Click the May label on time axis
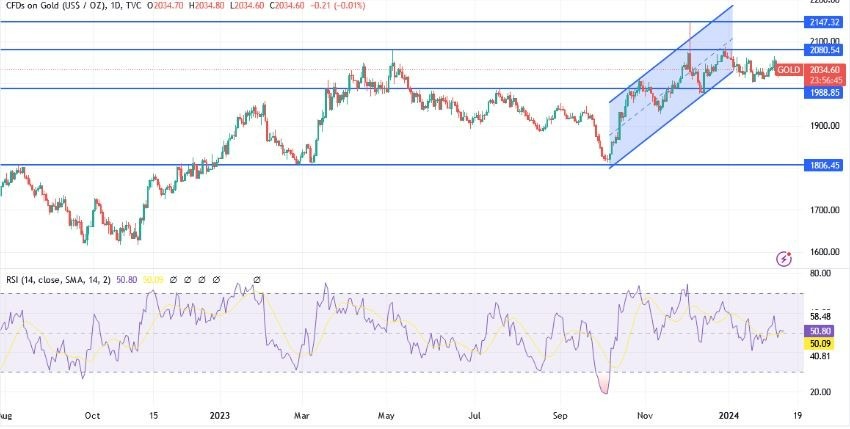Screen dimensions: 850x429 click(x=386, y=415)
